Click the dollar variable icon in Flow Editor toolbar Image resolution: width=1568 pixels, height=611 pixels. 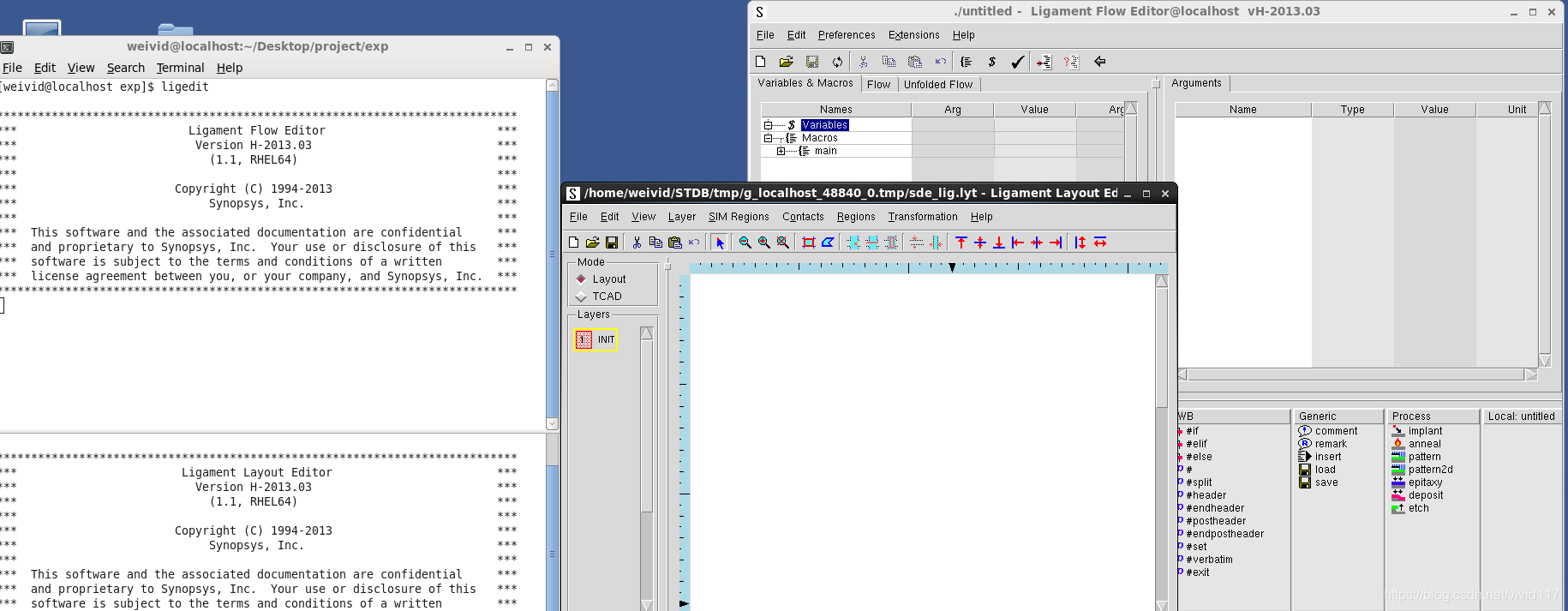991,62
